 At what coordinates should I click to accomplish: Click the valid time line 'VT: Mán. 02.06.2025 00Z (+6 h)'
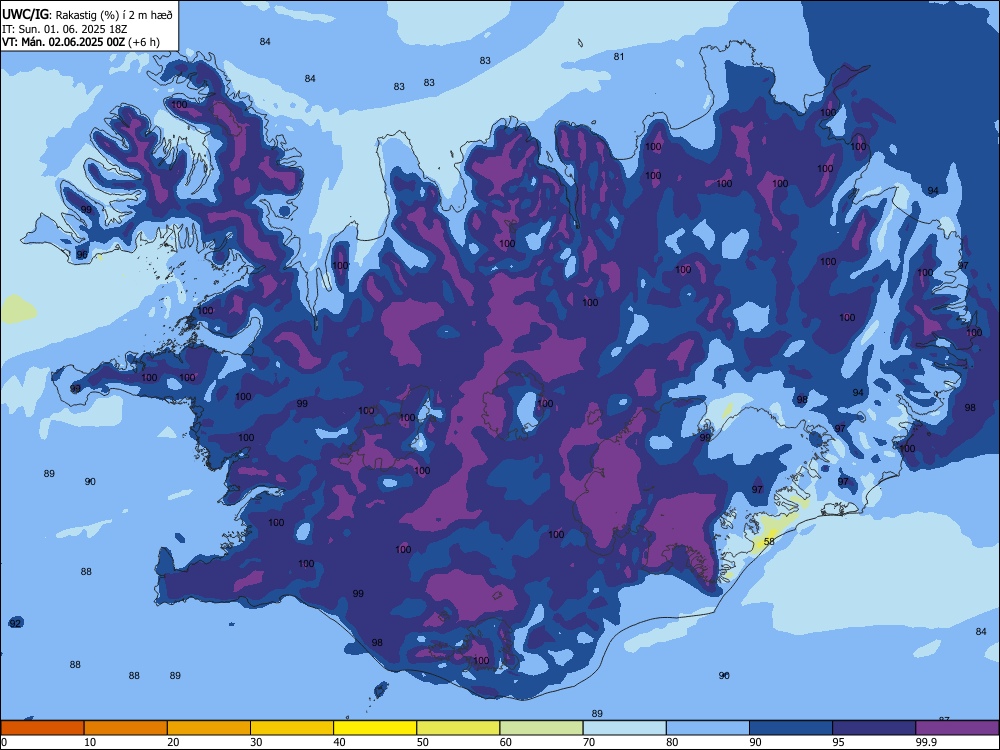[81, 42]
